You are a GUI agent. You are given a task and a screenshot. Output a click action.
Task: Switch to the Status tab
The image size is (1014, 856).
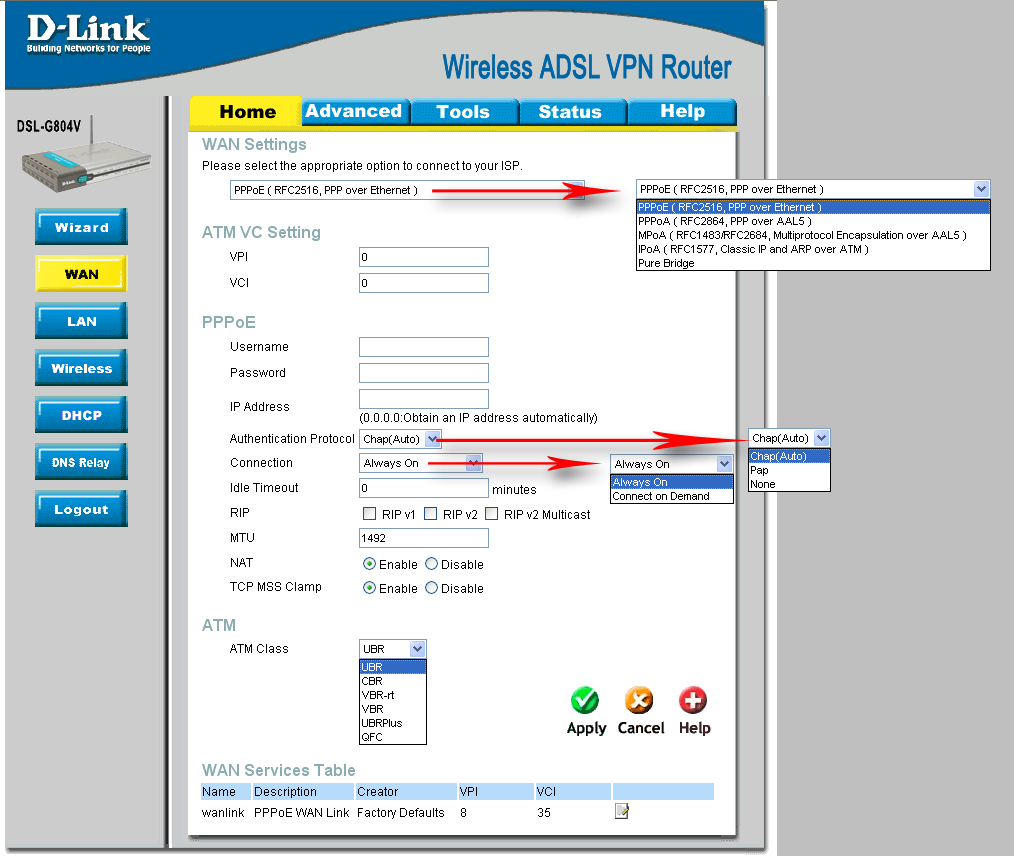click(572, 111)
